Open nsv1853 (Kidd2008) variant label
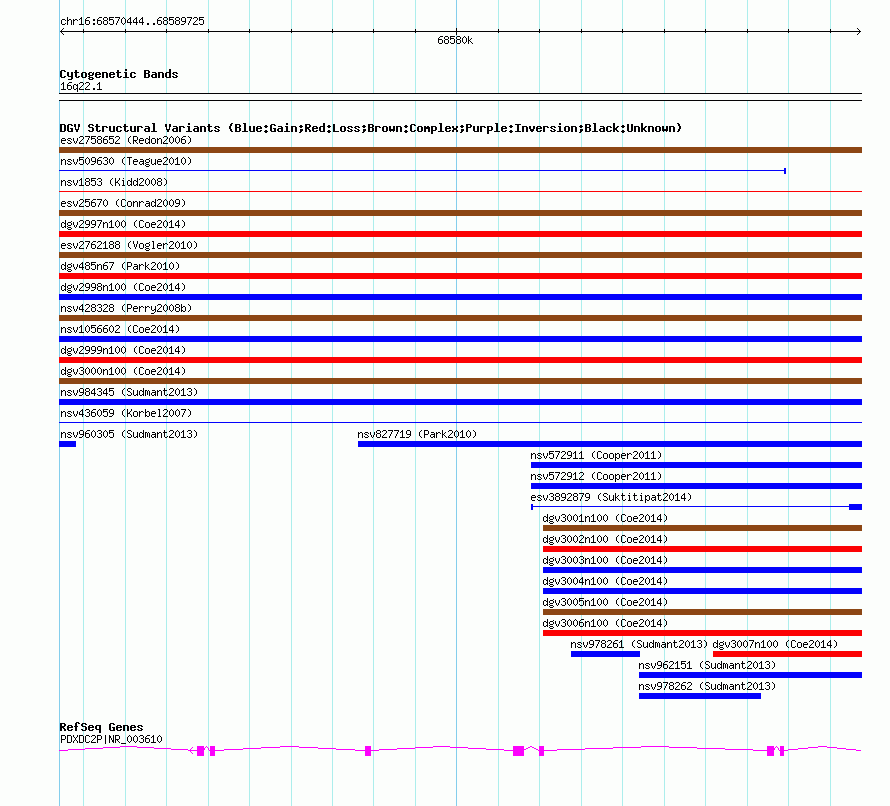 click(x=114, y=182)
